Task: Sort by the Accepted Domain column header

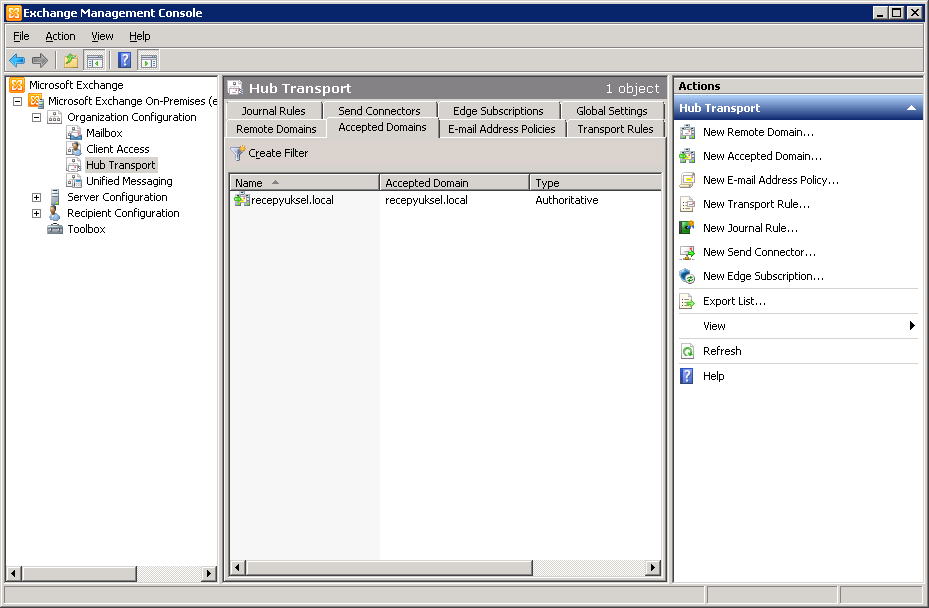Action: [x=454, y=183]
